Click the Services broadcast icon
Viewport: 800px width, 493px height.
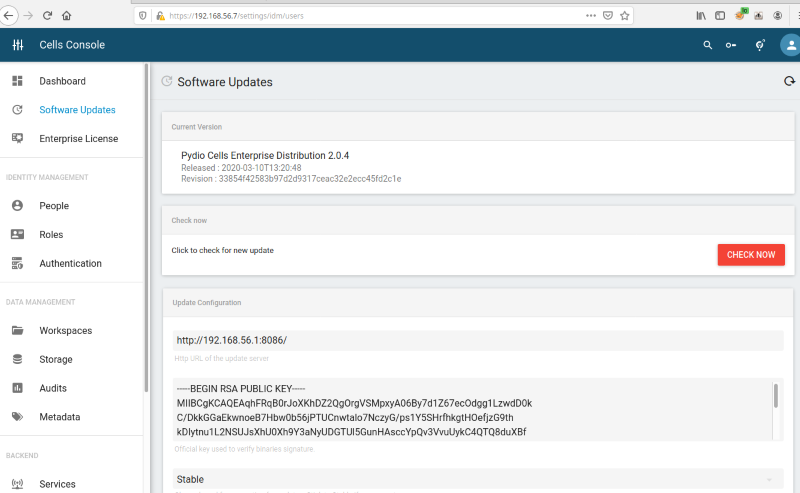pos(17,484)
